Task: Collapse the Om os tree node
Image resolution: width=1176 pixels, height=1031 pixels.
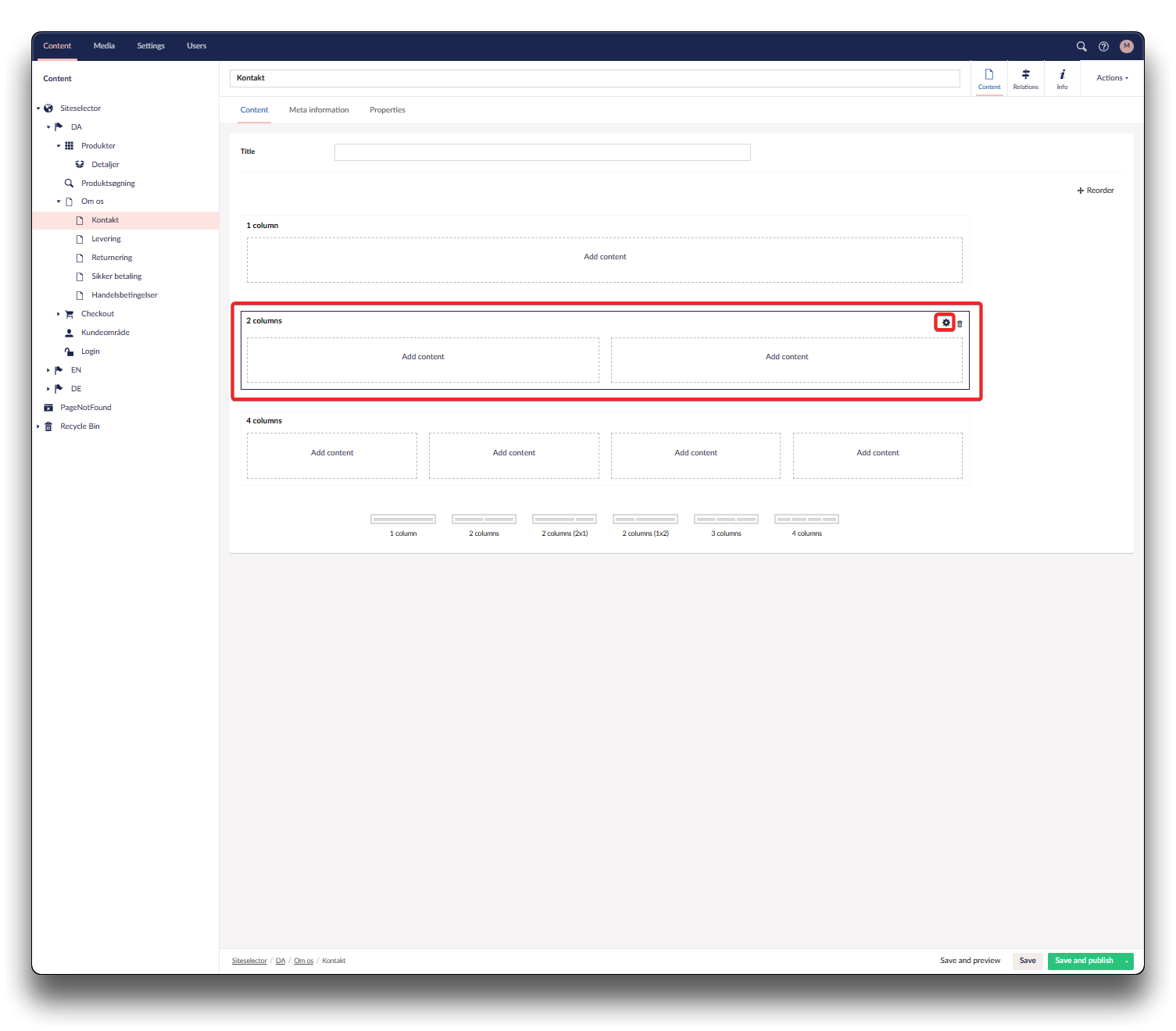Action: 58,202
